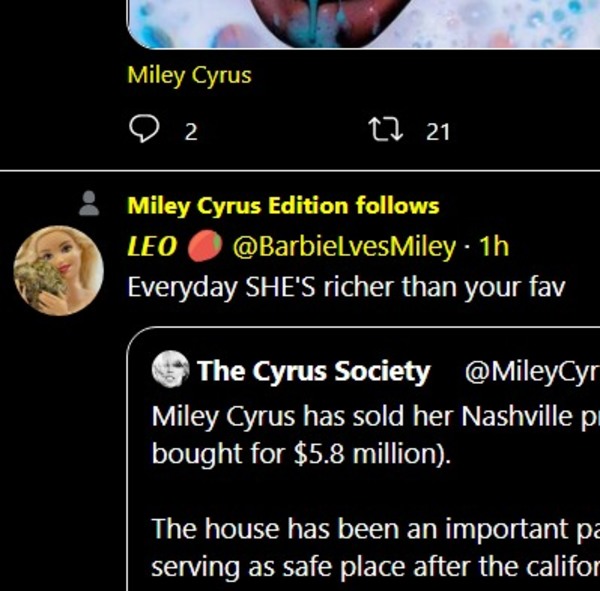
Task: Click the 1h tweet timestamp
Action: (x=493, y=246)
